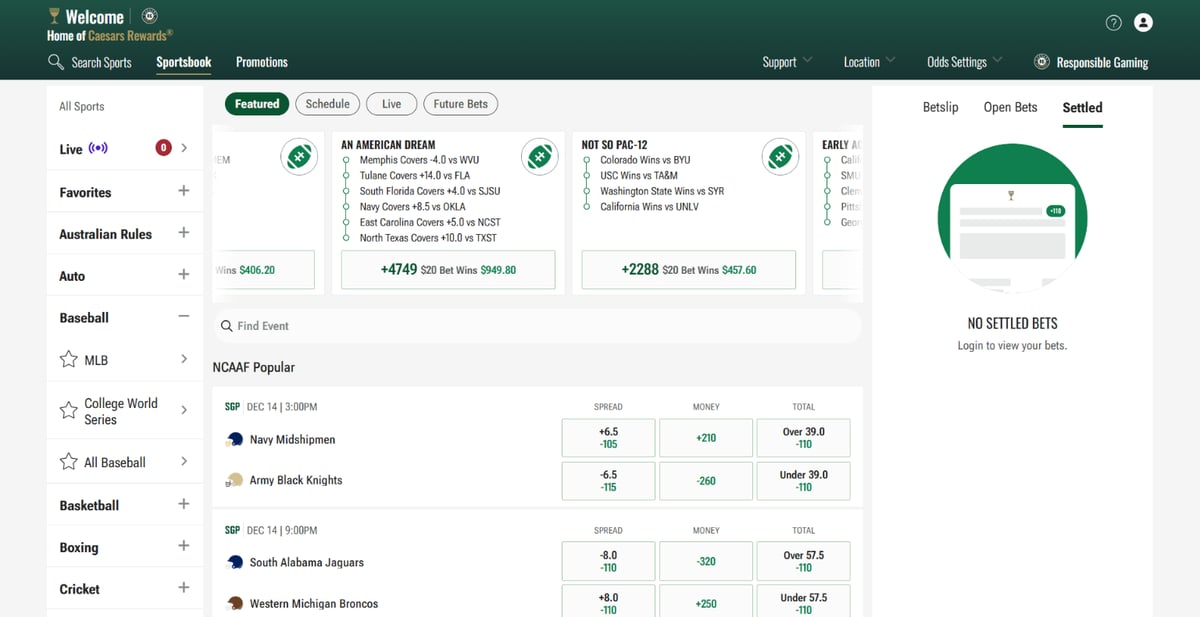Expand the Favorites section
Image resolution: width=1200 pixels, height=617 pixels.
click(183, 190)
